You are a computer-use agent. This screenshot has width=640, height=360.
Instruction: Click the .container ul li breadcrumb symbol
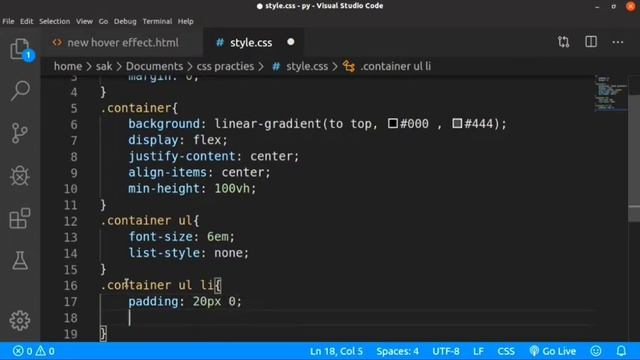[x=387, y=66]
